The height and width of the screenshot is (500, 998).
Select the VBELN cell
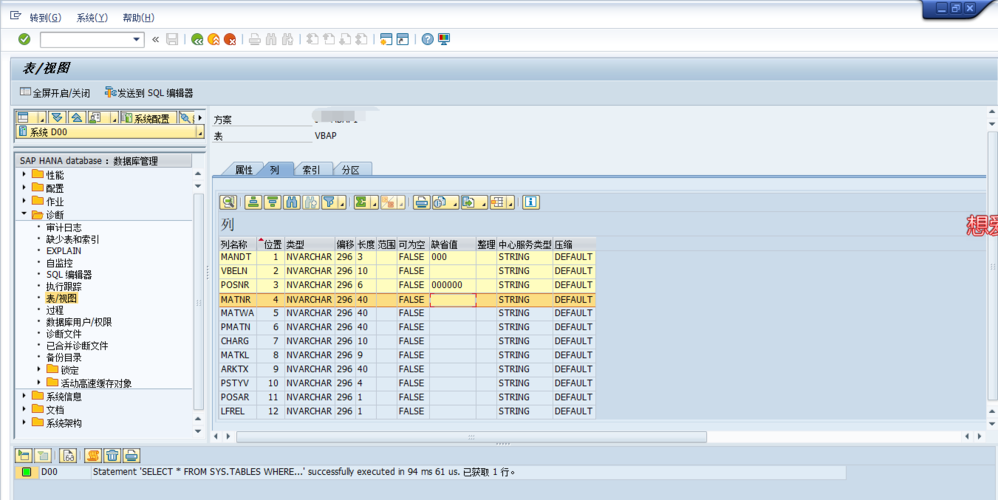pyautogui.click(x=237, y=271)
